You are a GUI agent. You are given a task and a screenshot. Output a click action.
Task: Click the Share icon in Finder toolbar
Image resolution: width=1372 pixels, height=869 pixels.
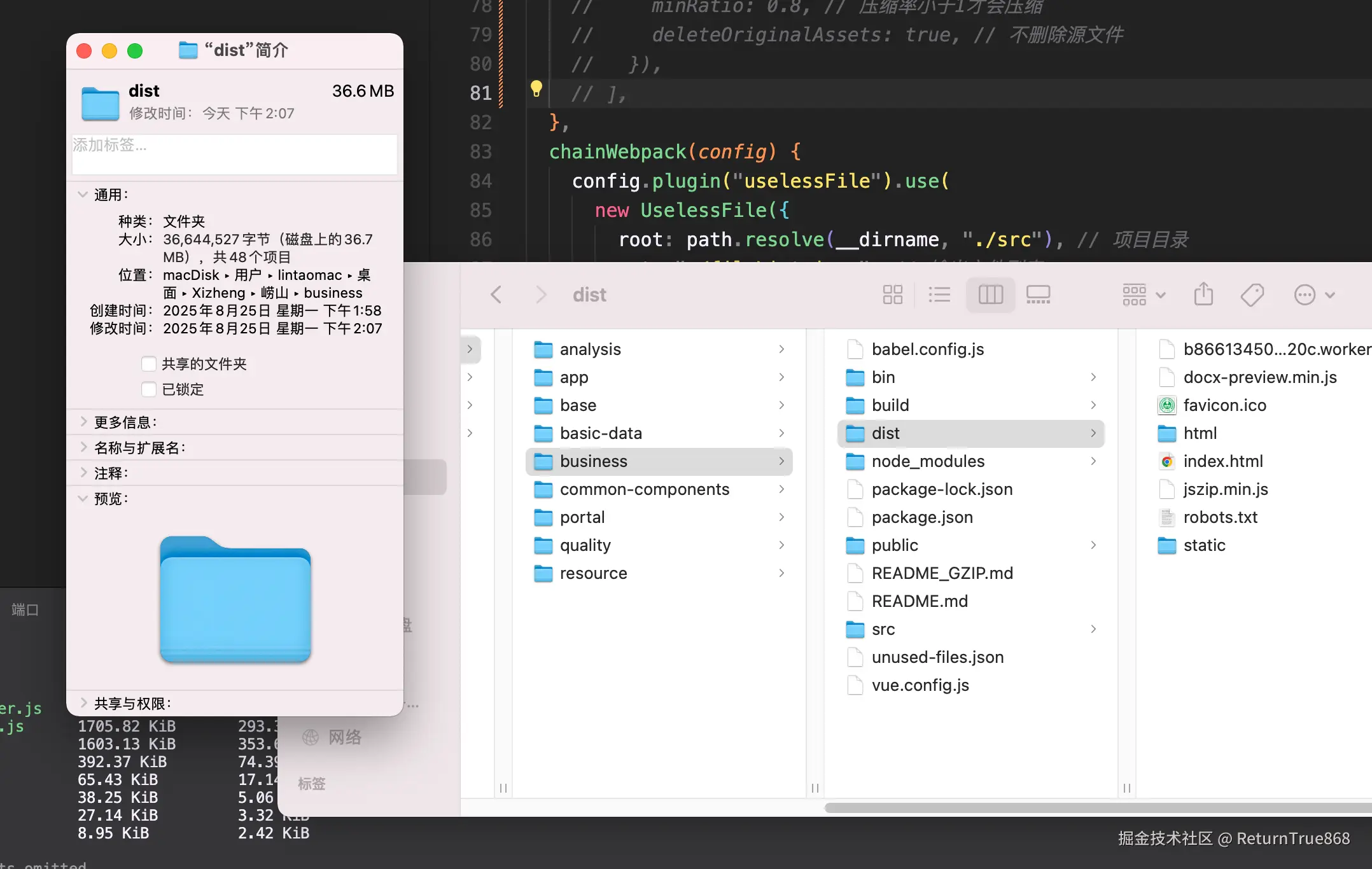point(1203,295)
